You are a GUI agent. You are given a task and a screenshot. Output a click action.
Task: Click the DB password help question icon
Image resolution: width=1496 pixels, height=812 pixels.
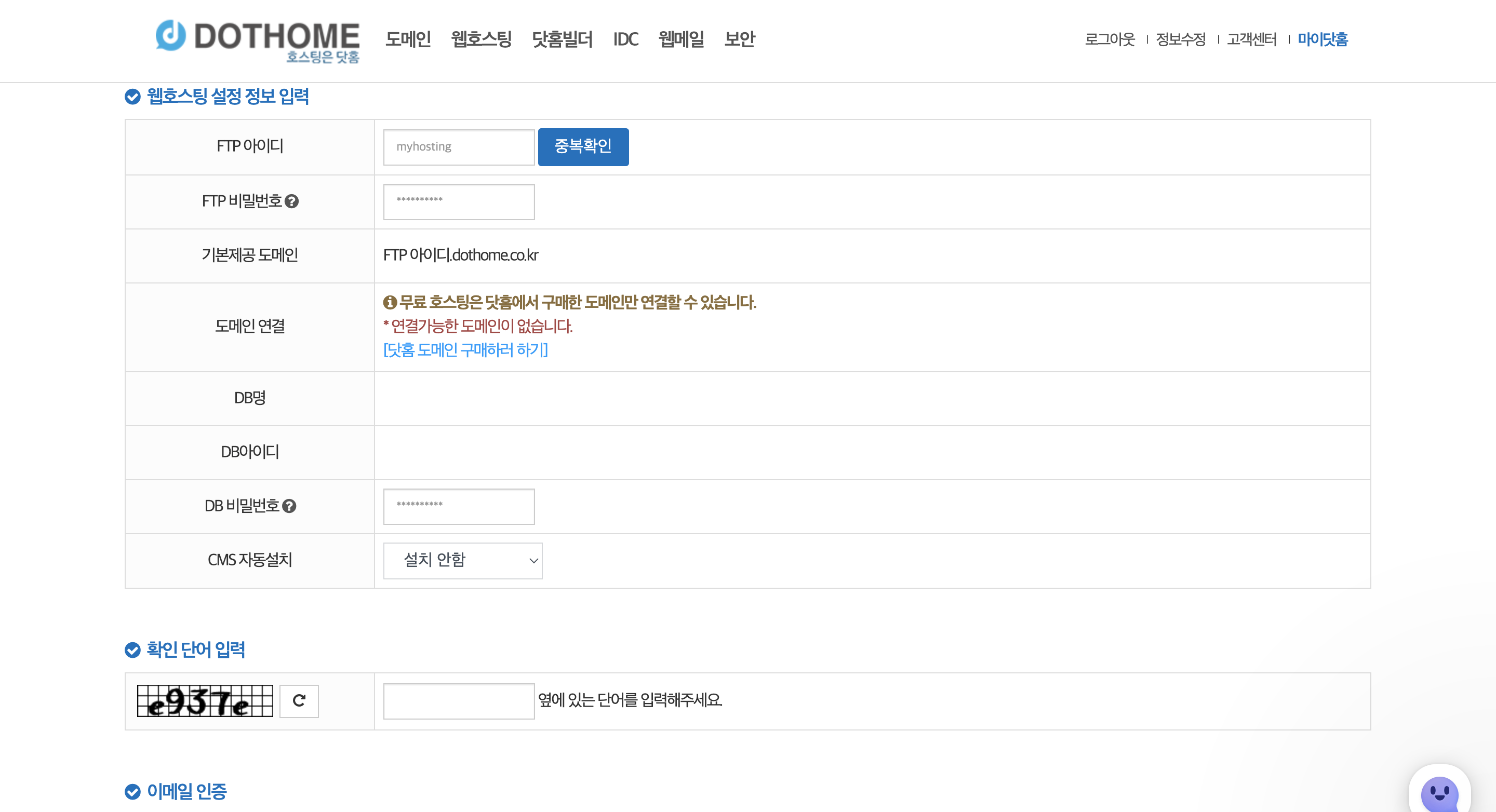[x=289, y=506]
